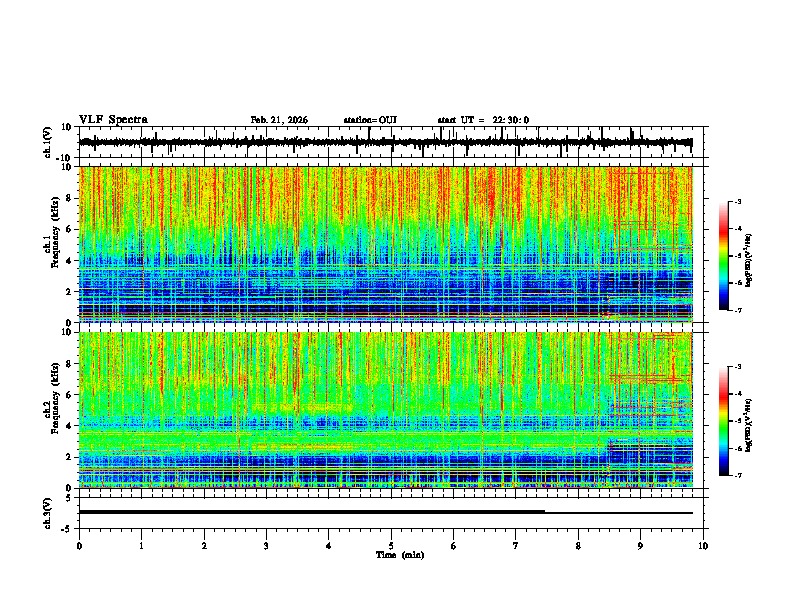This screenshot has height=612, width=792.
Task: Click the "Time (min)" x-axis label
Action: point(400,555)
